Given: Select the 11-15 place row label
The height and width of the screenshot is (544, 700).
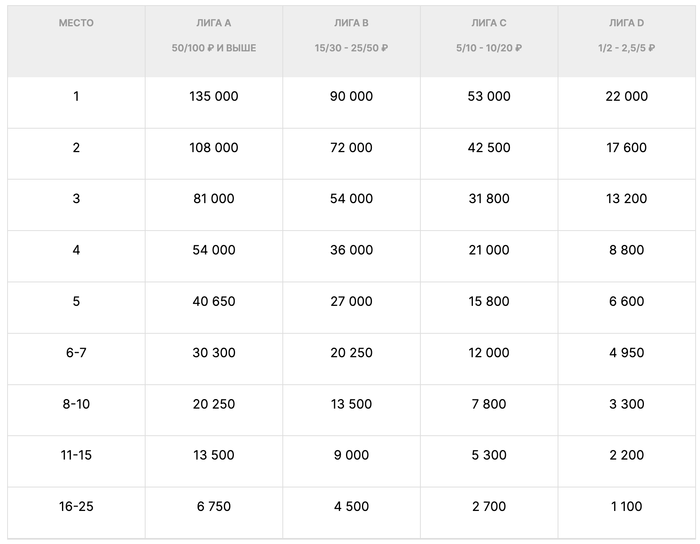Looking at the screenshot, I should (76, 455).
